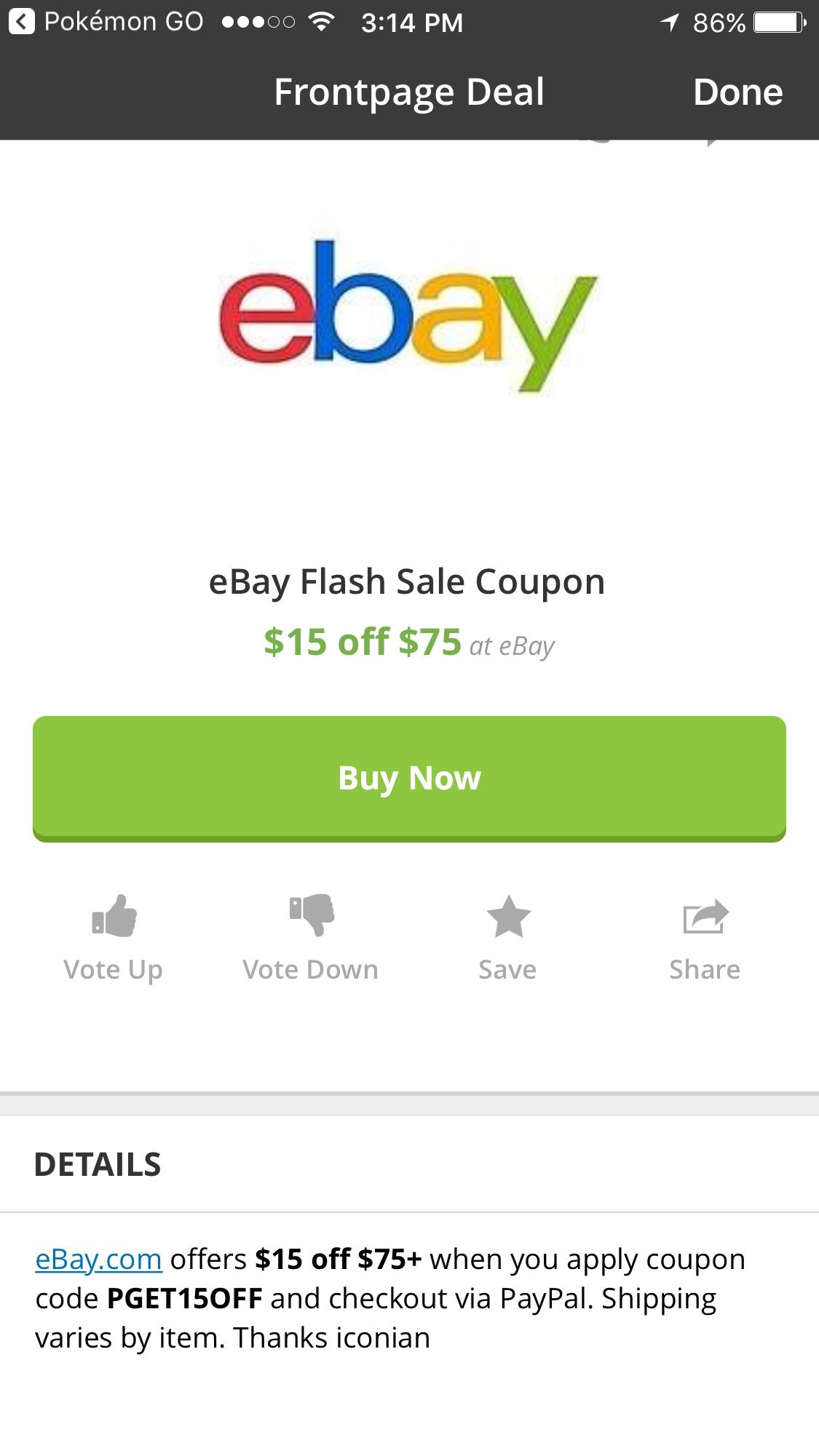
Task: Tap the Wi-Fi status icon
Action: (318, 23)
